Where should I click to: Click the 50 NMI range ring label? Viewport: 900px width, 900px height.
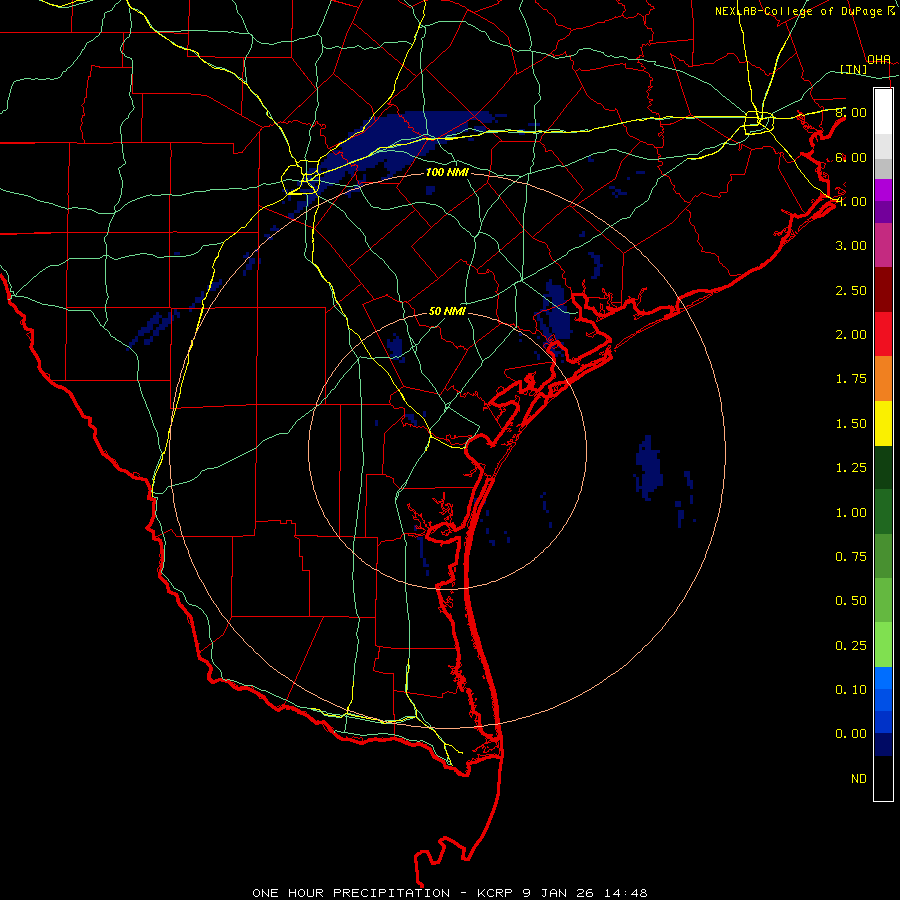pos(447,311)
